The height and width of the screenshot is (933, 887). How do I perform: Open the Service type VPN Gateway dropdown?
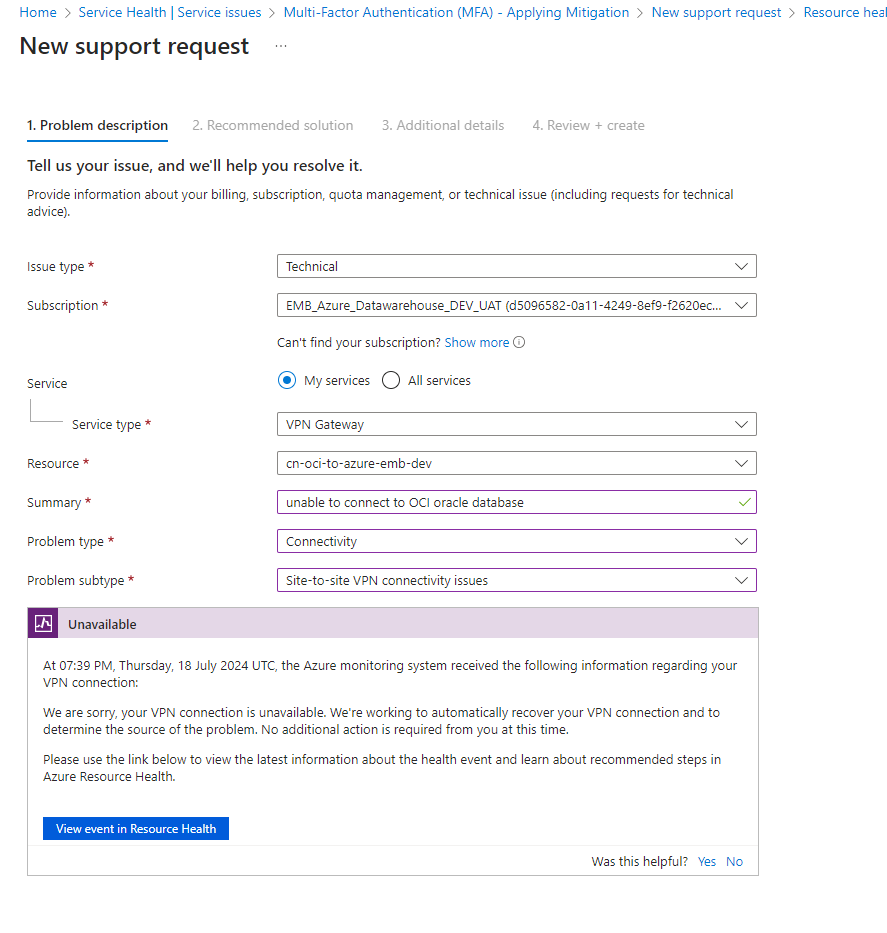click(516, 424)
